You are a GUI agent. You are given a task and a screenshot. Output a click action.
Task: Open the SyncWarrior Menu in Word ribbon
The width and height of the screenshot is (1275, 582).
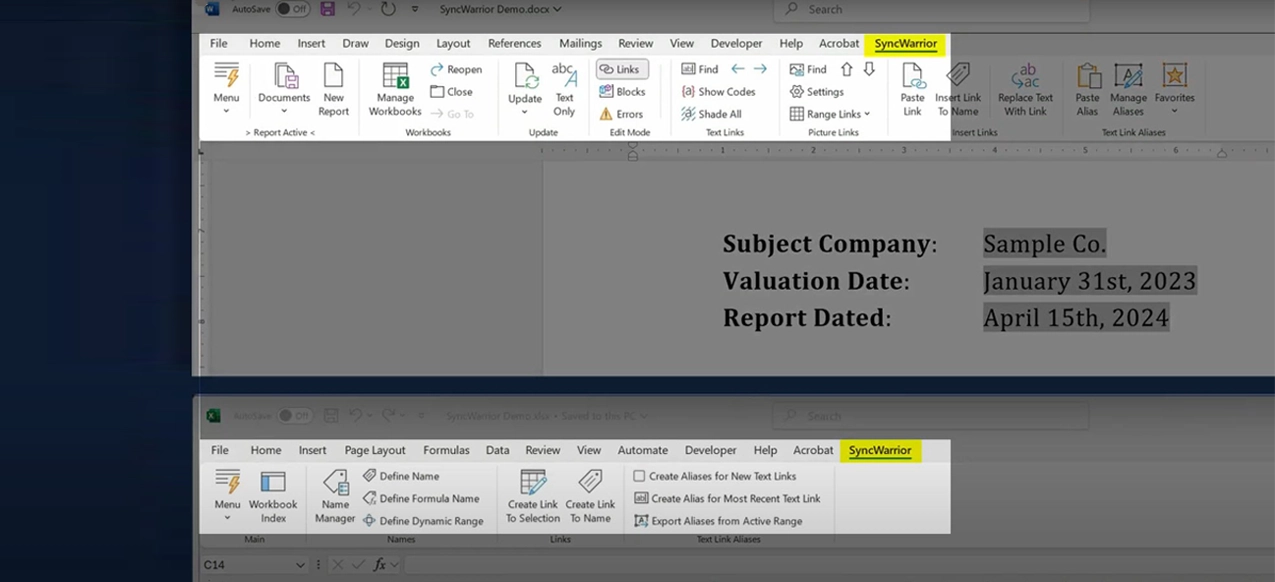(x=226, y=88)
